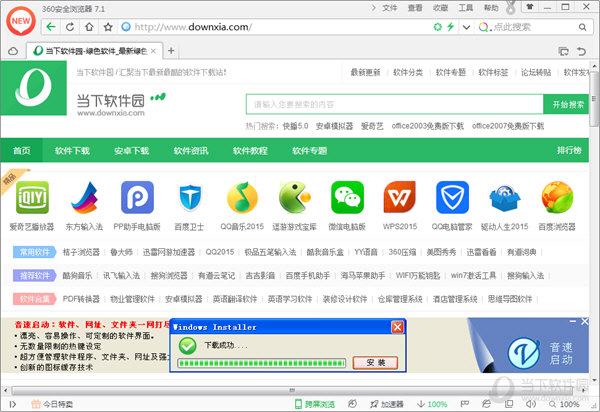The height and width of the screenshot is (412, 600).
Task: Close the 当下软件园 tab
Action: [x=153, y=51]
